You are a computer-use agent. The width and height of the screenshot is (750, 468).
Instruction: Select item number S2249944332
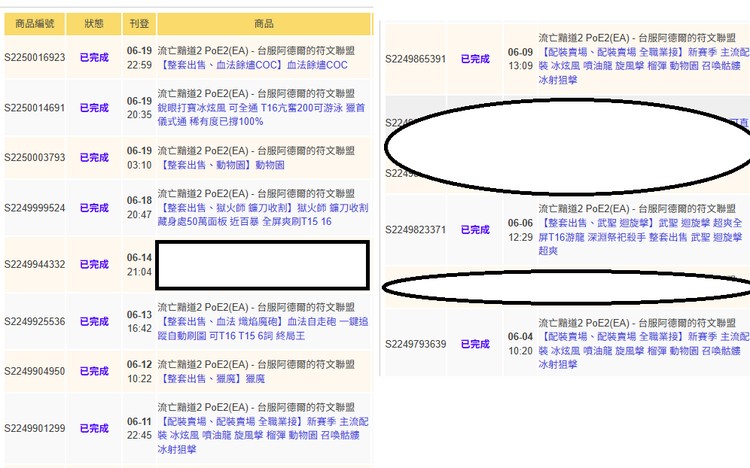[x=34, y=264]
